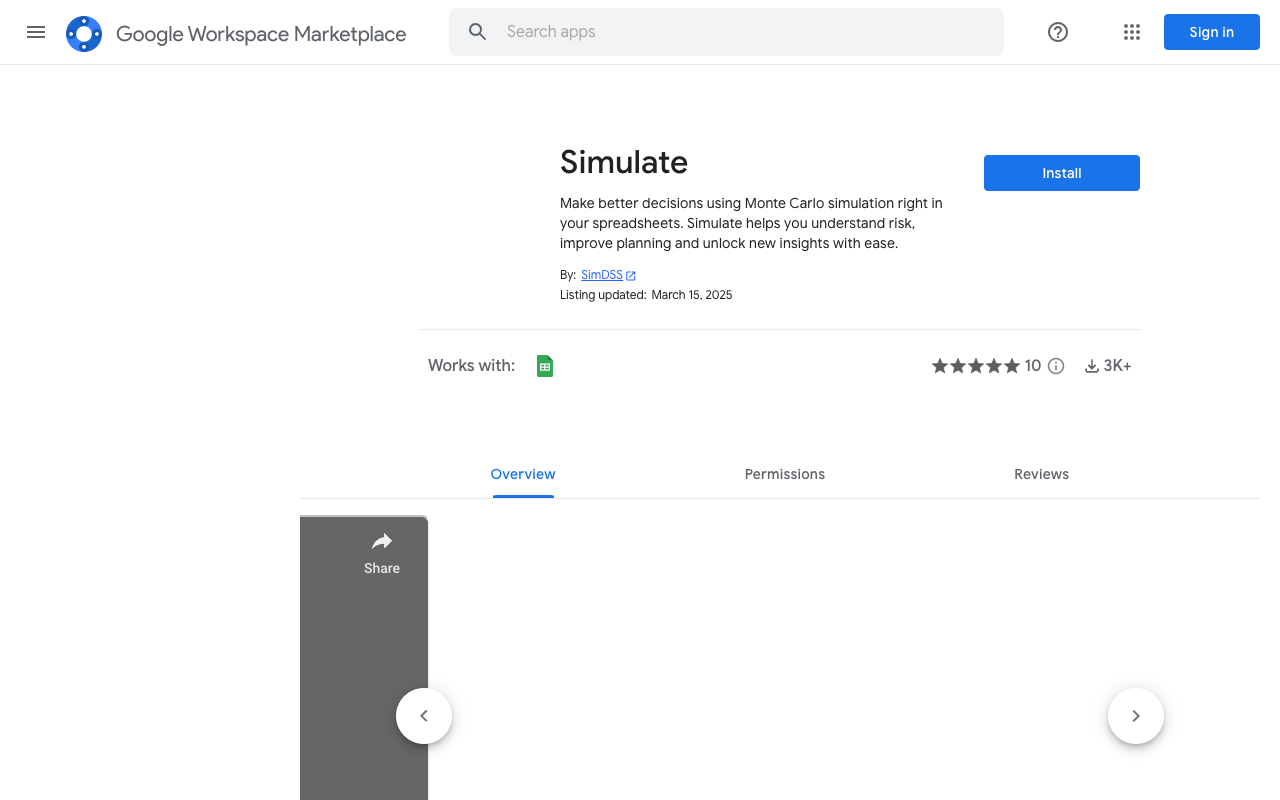Open the Reviews tab
1280x800 pixels.
point(1041,474)
